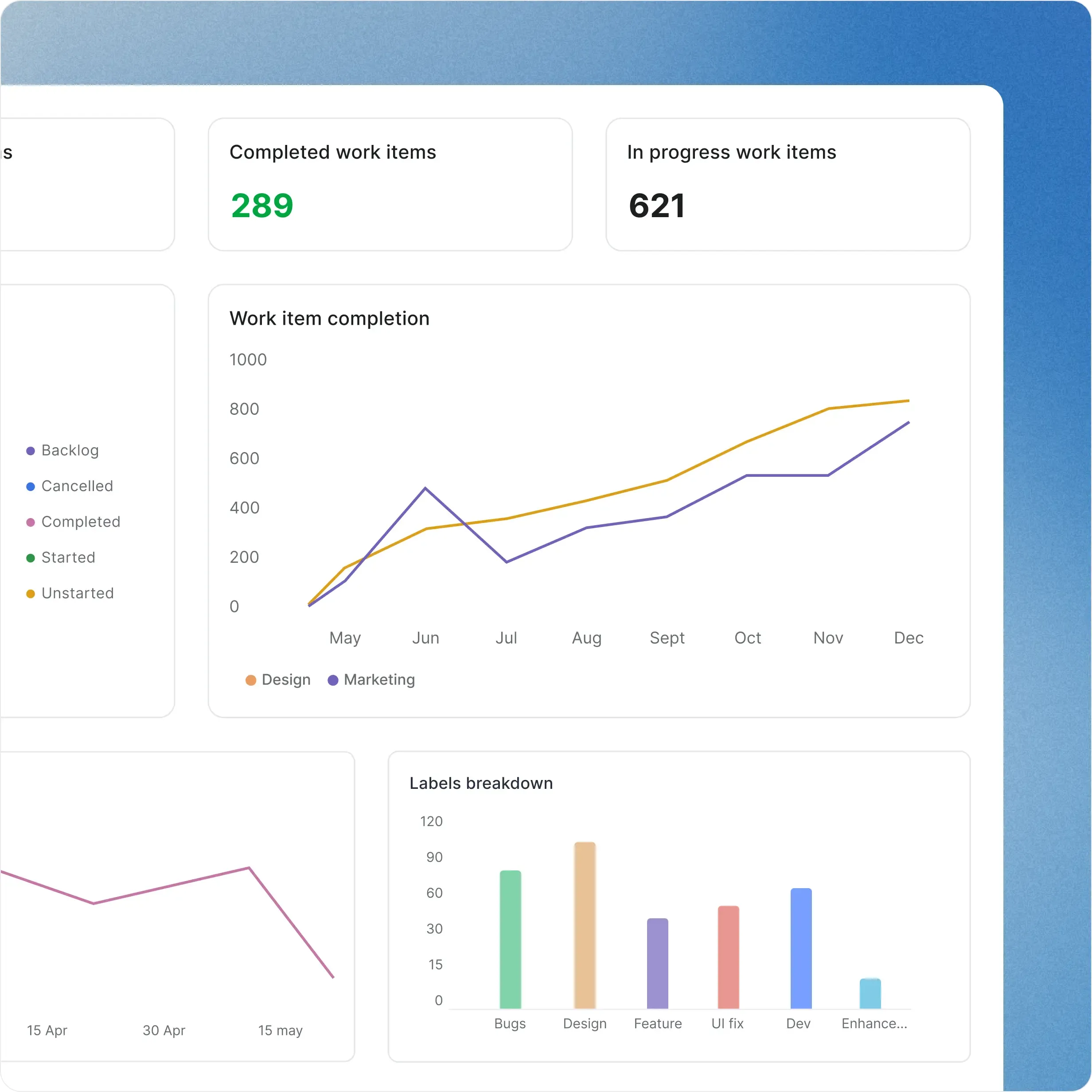1092x1092 pixels.
Task: Select the Completed work items card title
Action: pos(332,152)
